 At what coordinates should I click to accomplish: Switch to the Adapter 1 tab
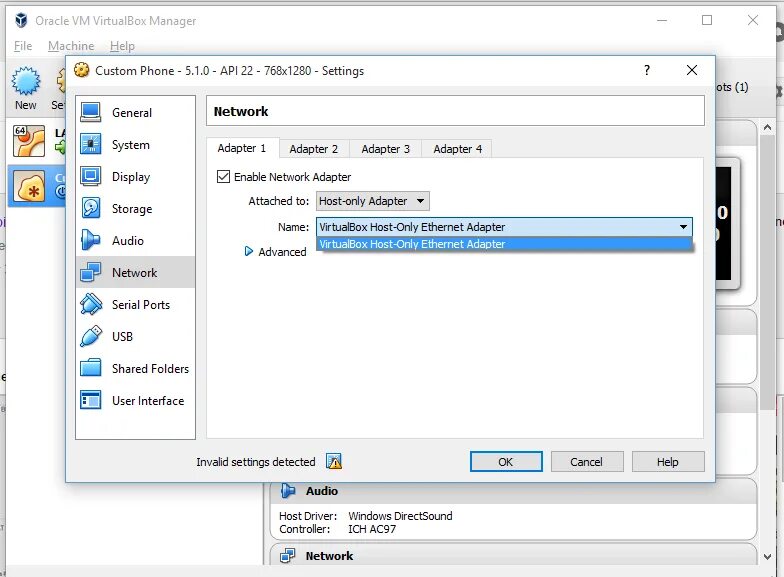[x=242, y=148]
